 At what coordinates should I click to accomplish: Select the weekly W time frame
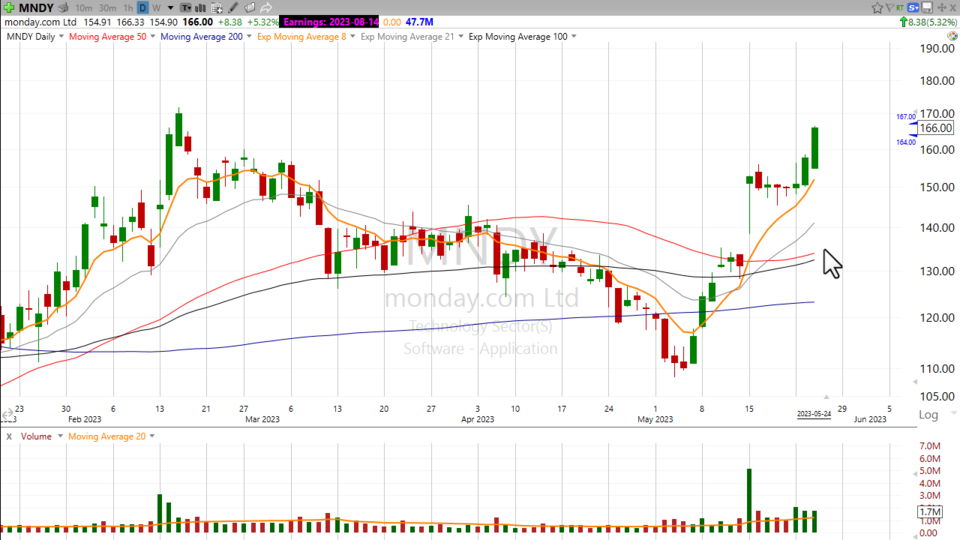[156, 8]
